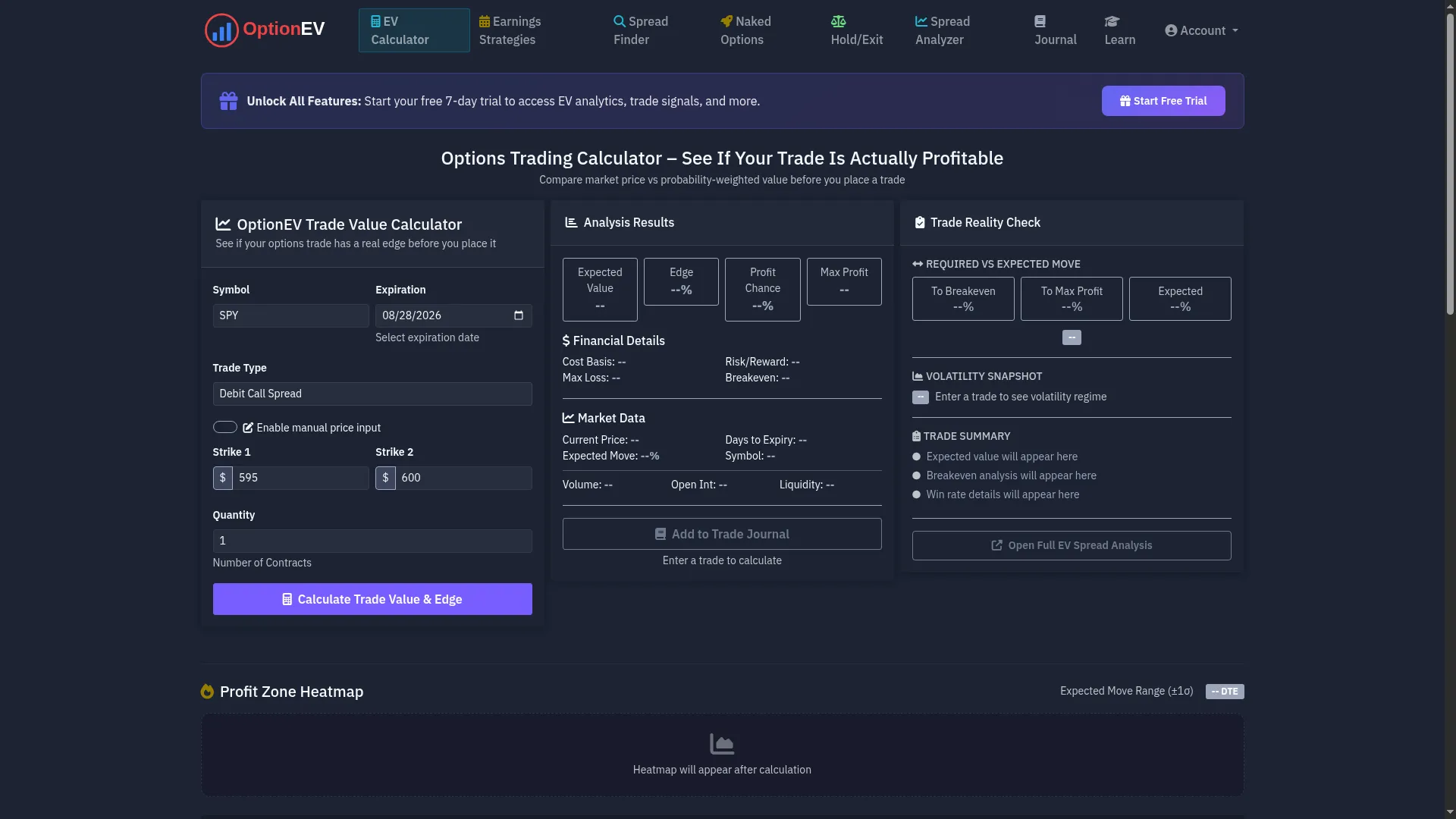Click Open Full EV Spread Analysis button
Screen dimensions: 1456x819
[1072, 545]
